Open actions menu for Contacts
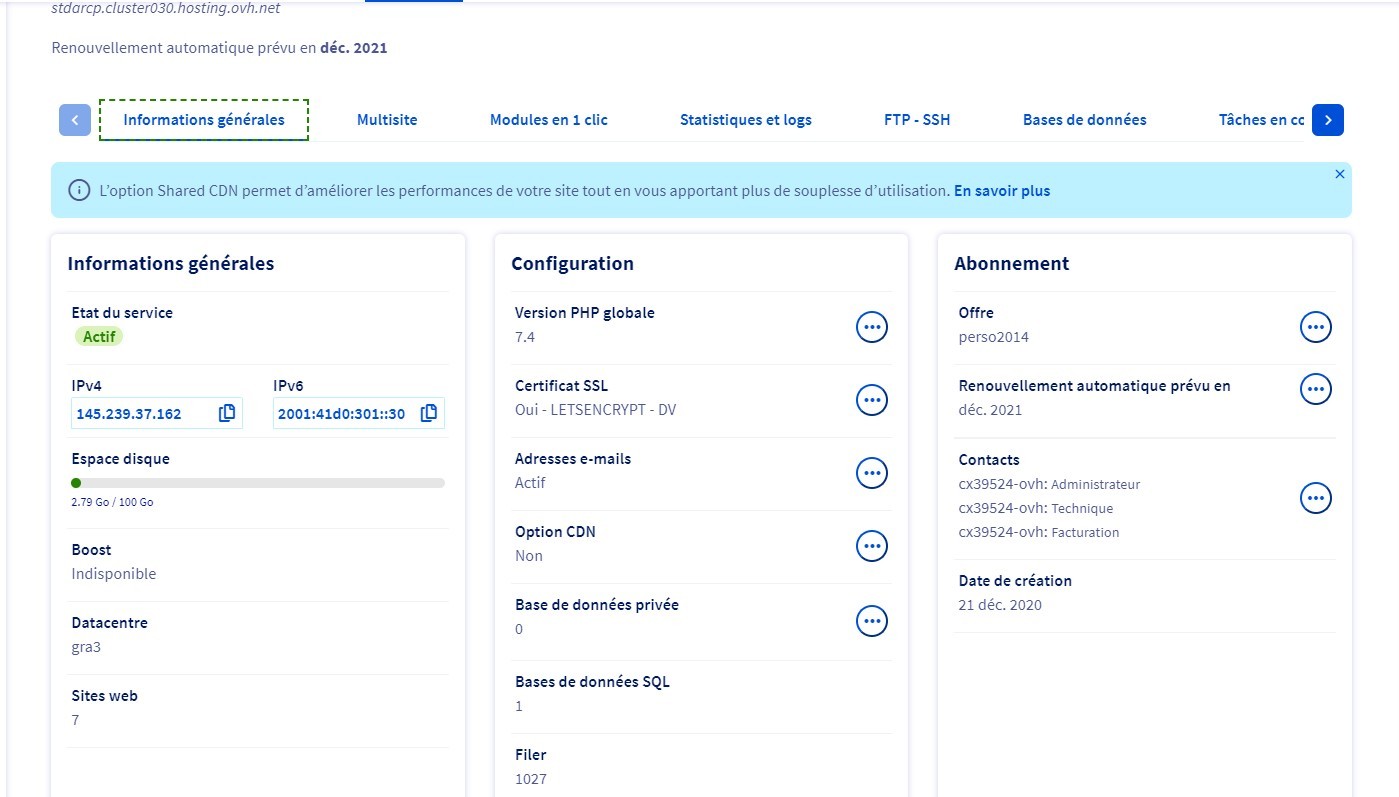This screenshot has height=797, width=1399. pyautogui.click(x=1315, y=497)
